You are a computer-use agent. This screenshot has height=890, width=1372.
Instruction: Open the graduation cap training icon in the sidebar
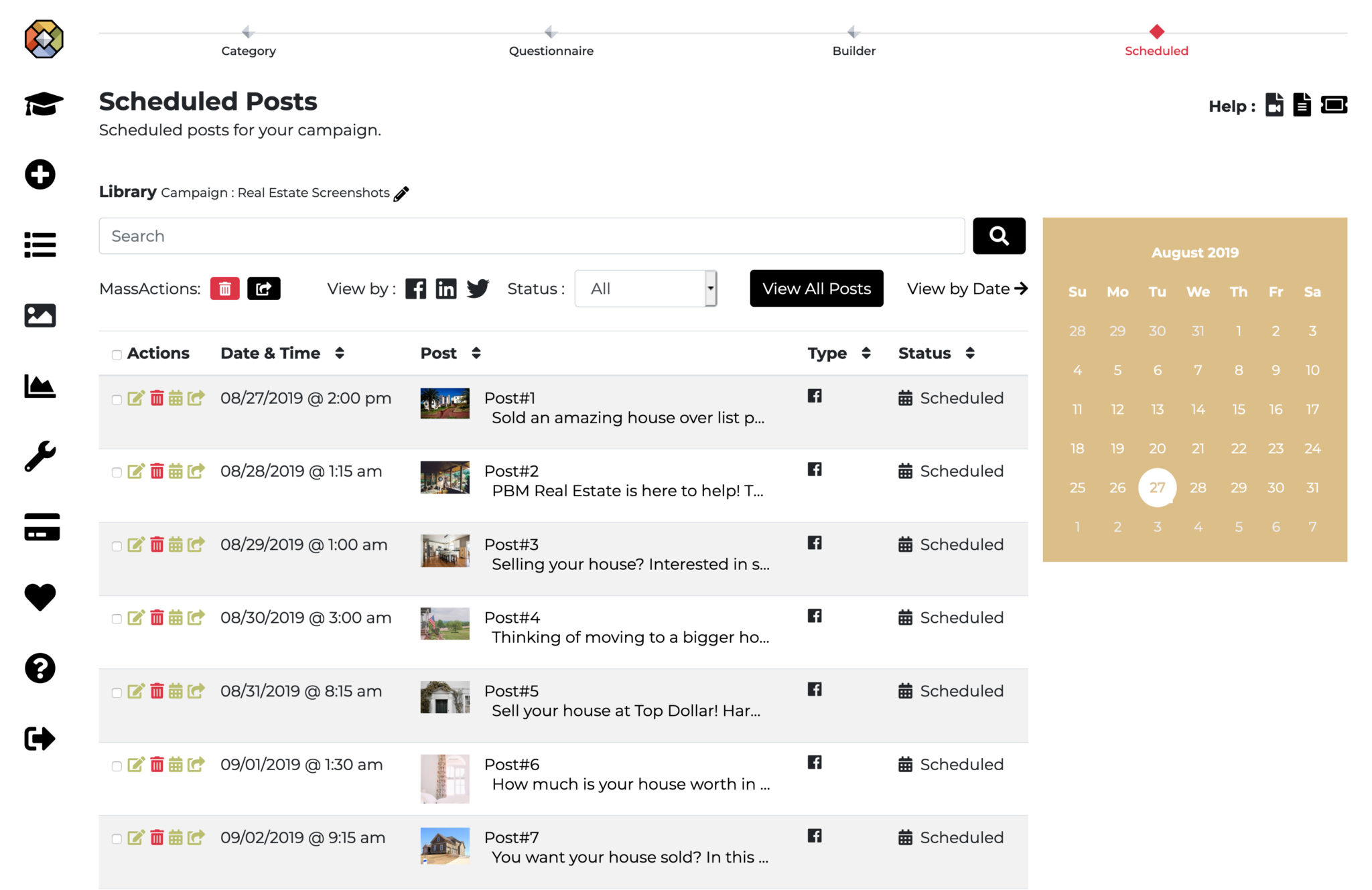coord(44,104)
